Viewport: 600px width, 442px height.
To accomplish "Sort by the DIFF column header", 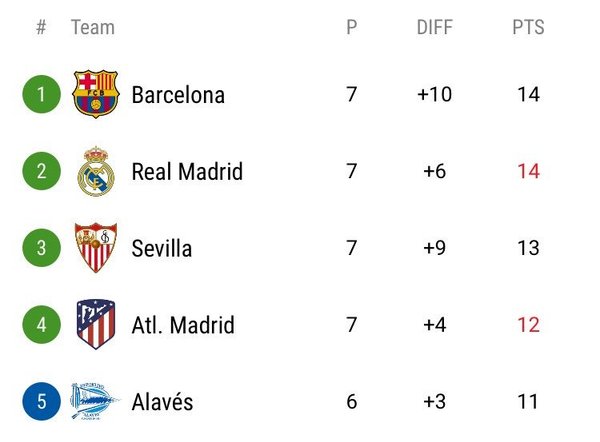I will (x=435, y=28).
